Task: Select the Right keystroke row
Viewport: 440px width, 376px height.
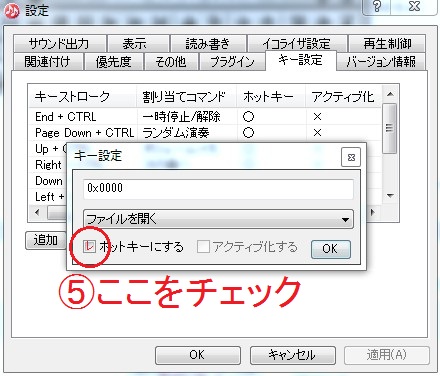Action: pyautogui.click(x=48, y=165)
